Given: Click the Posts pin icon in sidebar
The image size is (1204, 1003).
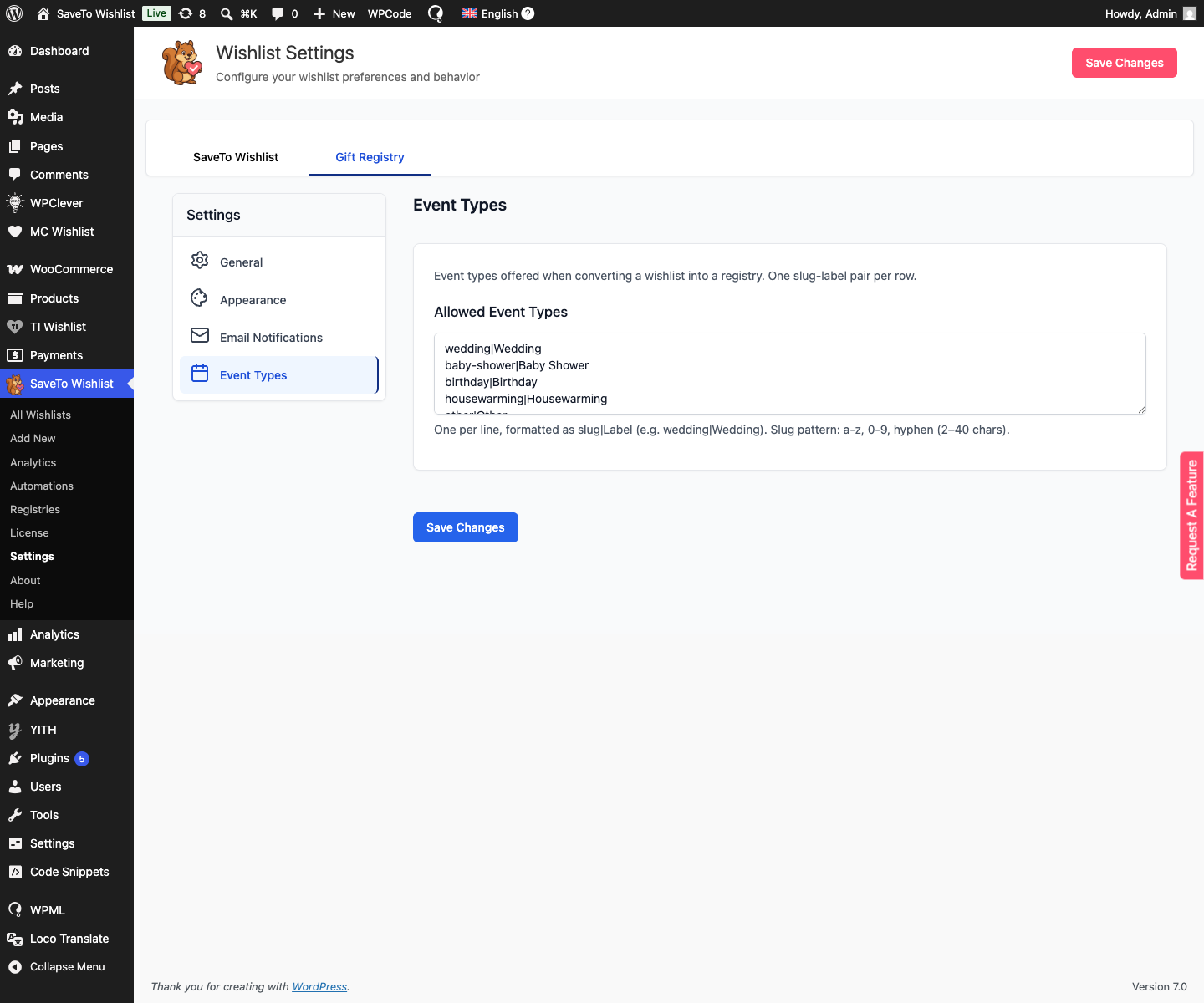Looking at the screenshot, I should [15, 89].
